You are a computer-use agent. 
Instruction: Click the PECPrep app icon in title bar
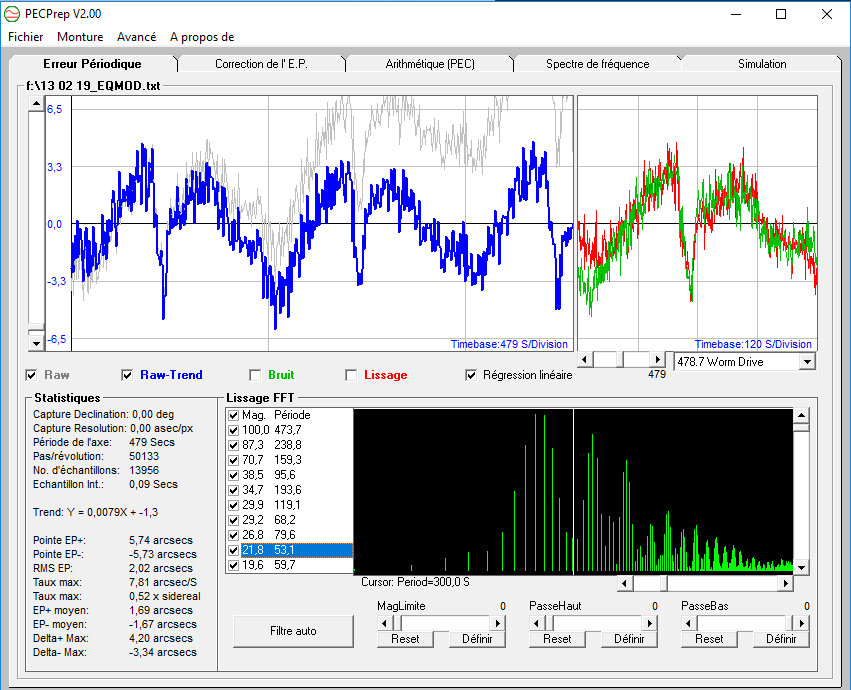[x=13, y=14]
